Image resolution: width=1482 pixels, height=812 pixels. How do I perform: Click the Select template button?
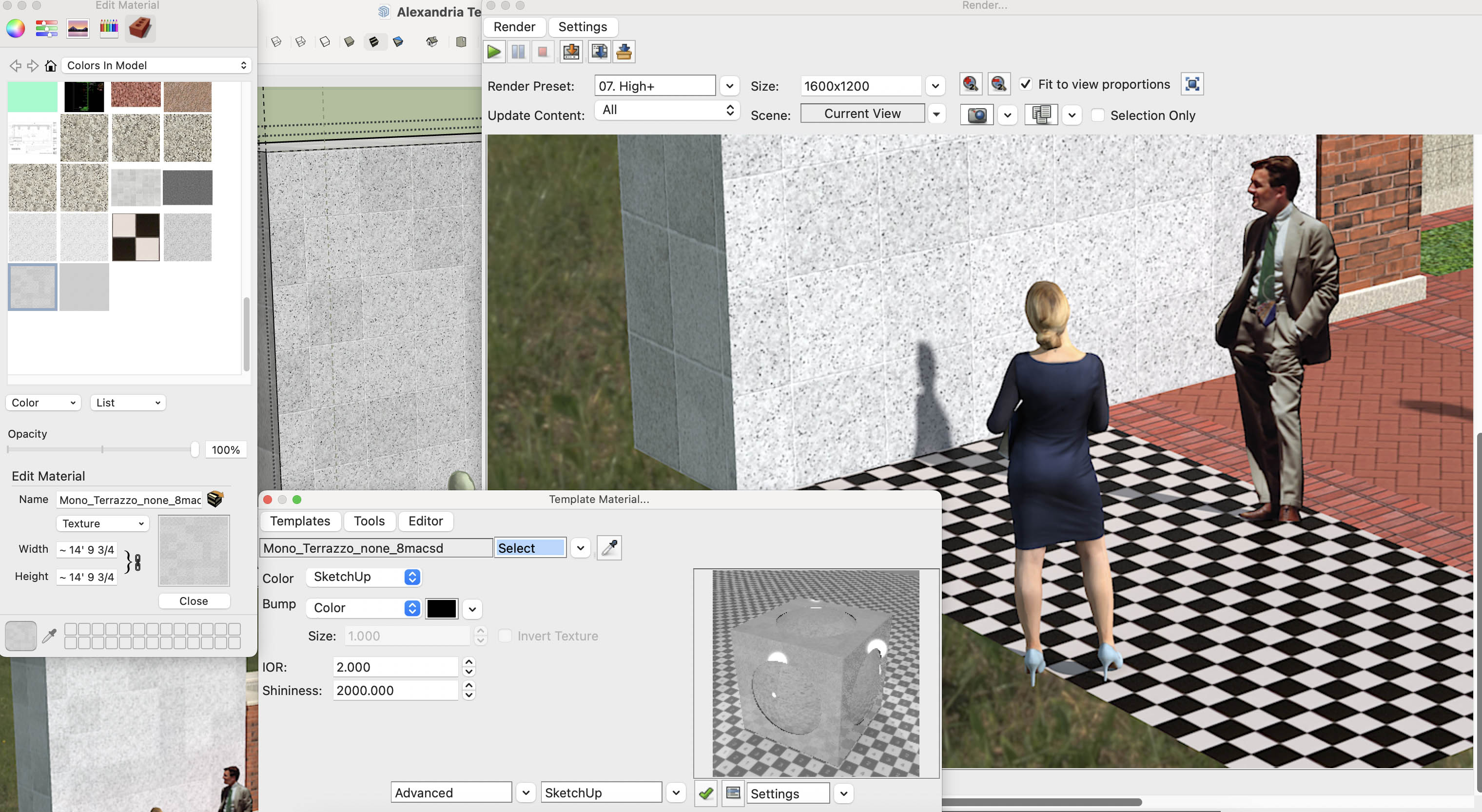pyautogui.click(x=530, y=548)
